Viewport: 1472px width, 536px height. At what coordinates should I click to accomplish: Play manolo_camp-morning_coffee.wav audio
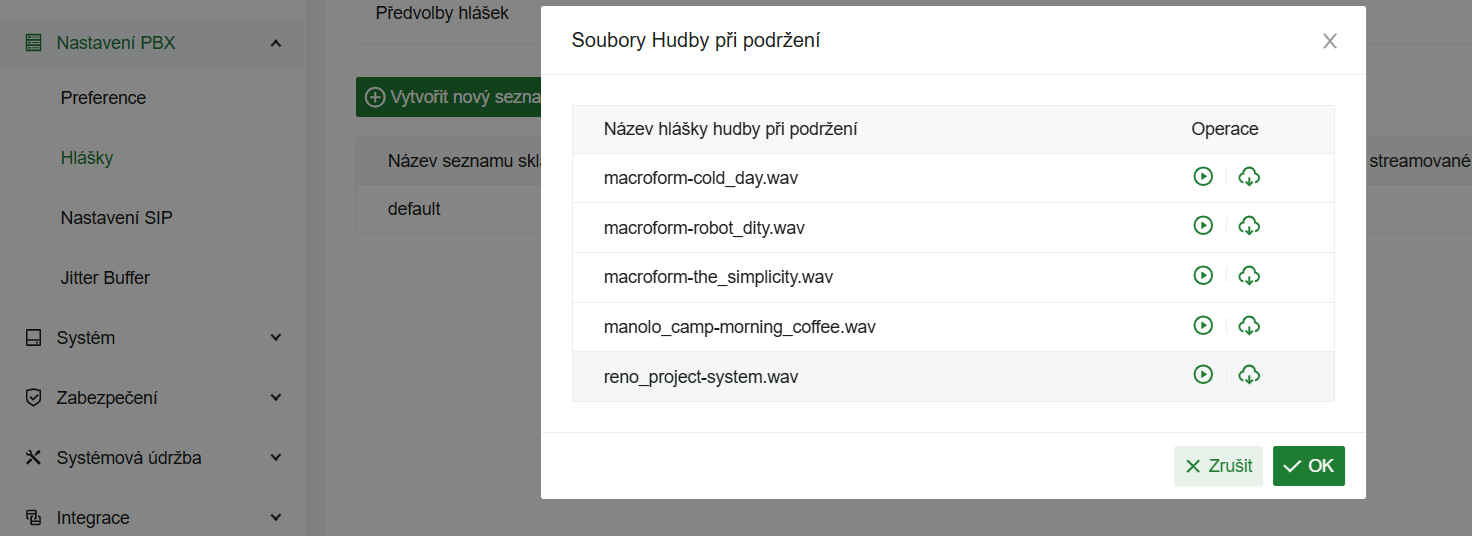tap(1203, 325)
